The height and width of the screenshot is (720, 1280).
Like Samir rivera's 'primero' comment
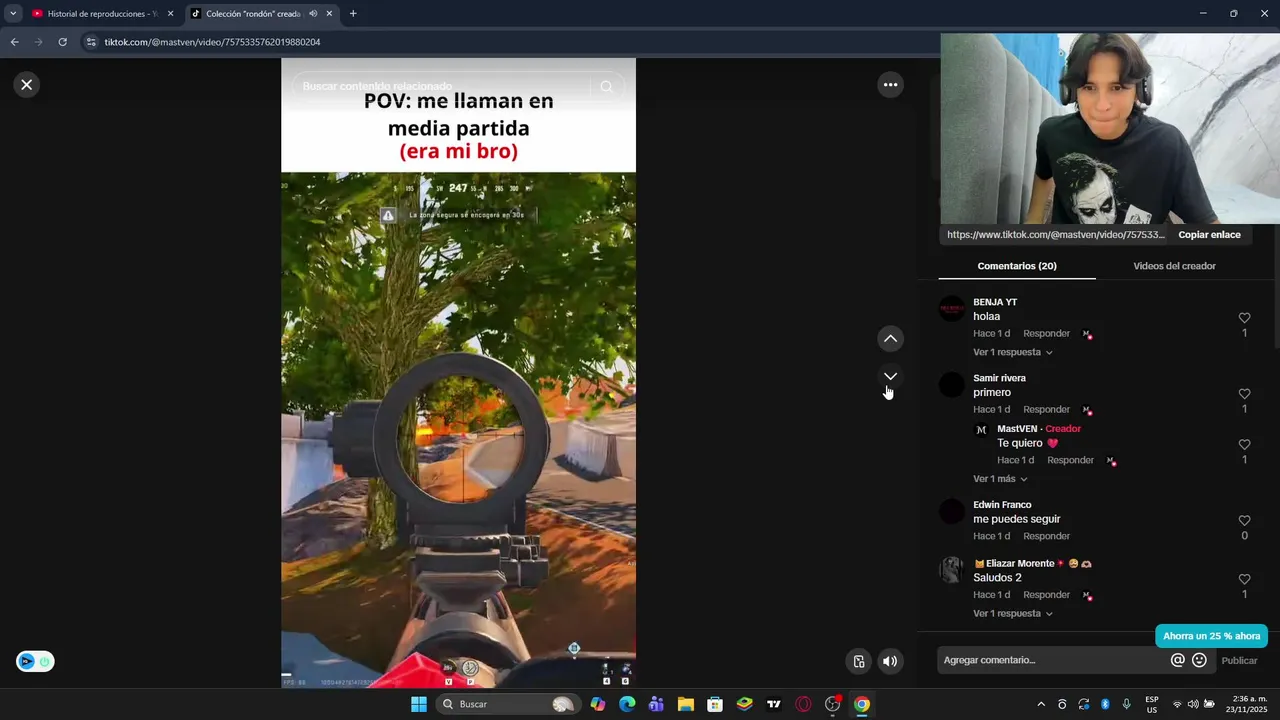(1244, 394)
